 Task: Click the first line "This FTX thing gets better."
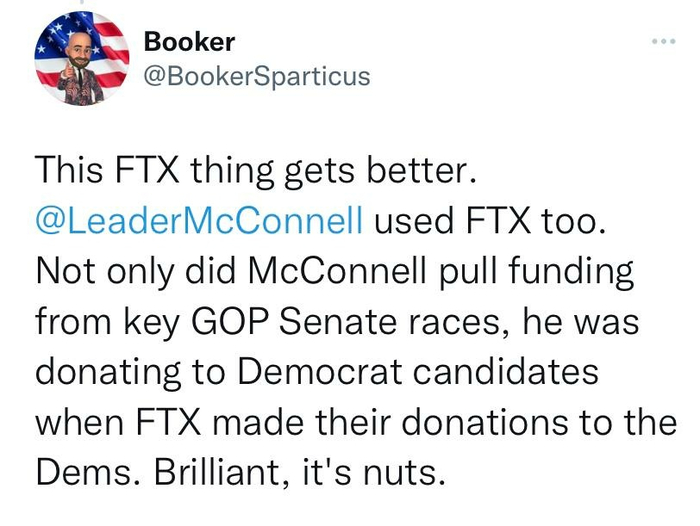click(251, 170)
